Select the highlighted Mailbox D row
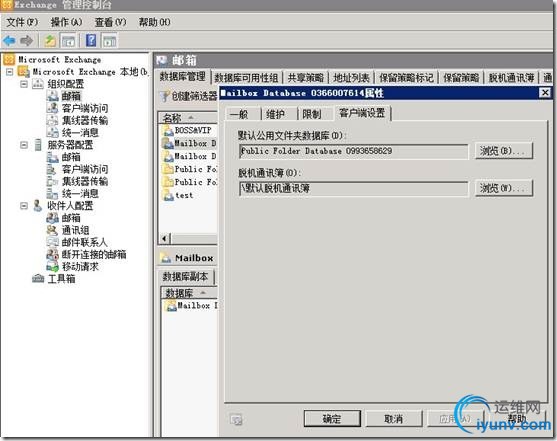Screen dimensions: 557x441 pos(189,143)
